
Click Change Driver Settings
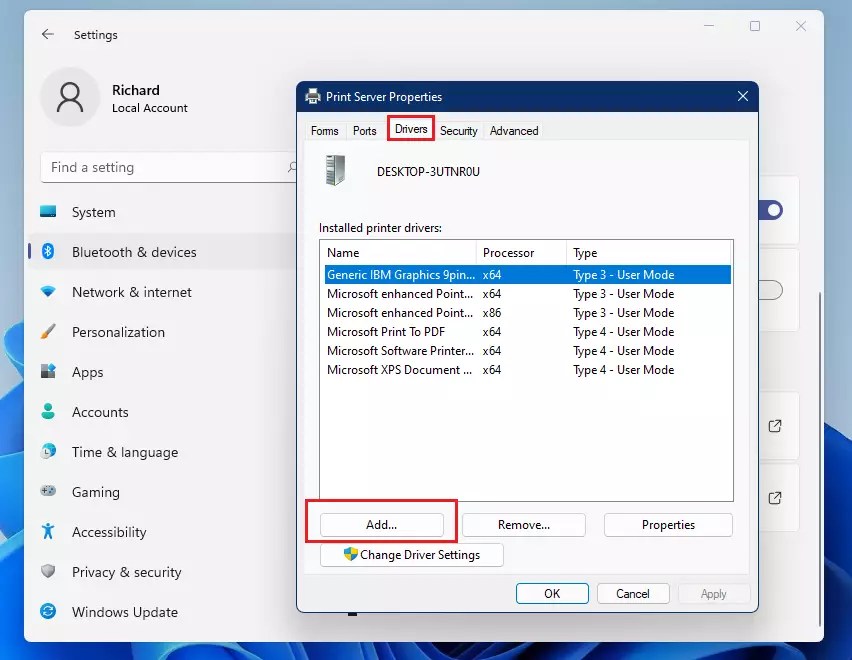(411, 555)
